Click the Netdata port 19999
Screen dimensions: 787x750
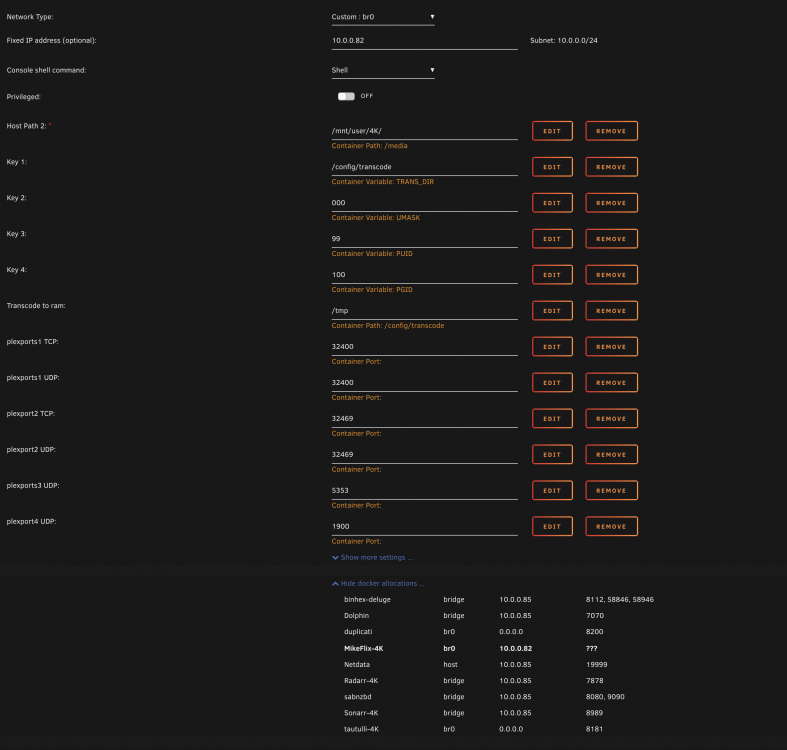(597, 665)
